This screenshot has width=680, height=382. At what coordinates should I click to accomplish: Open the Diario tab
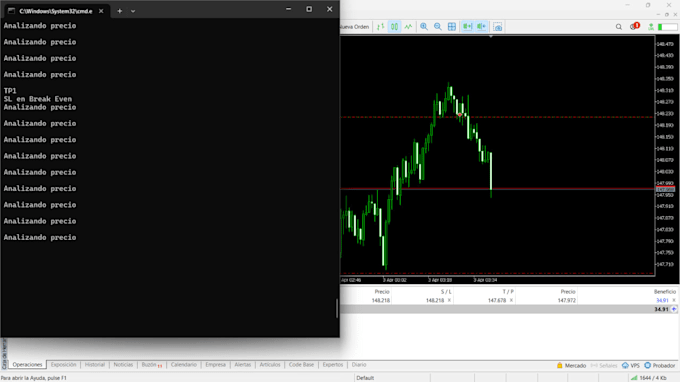point(359,365)
